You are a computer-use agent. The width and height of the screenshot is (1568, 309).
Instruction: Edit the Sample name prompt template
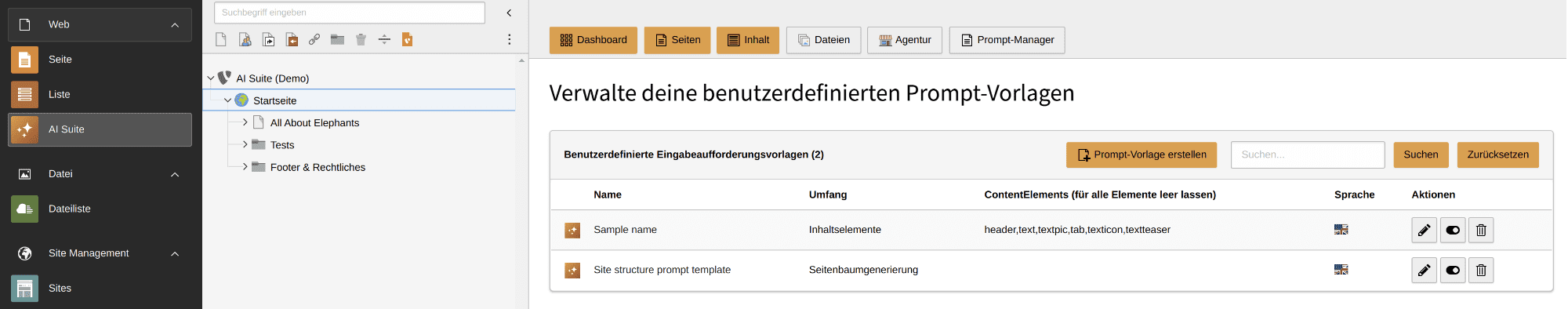click(x=1424, y=230)
